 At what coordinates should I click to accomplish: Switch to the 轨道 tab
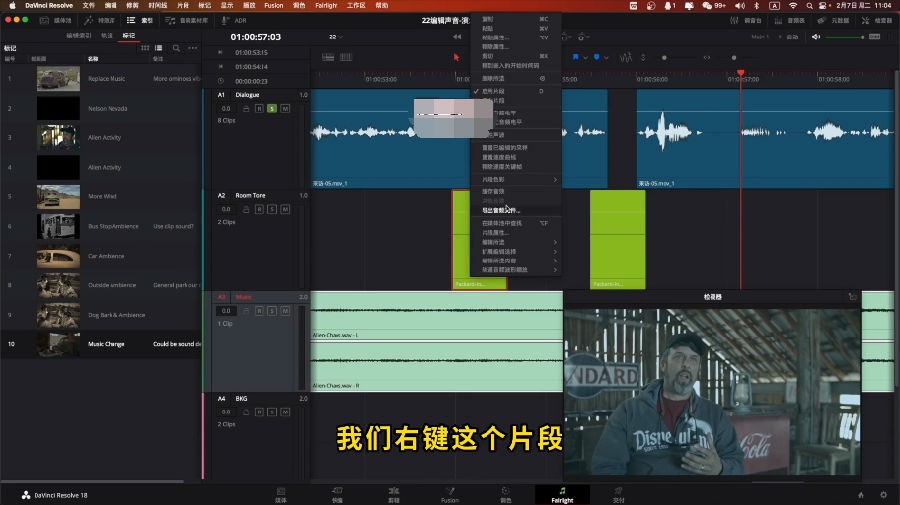coord(107,36)
